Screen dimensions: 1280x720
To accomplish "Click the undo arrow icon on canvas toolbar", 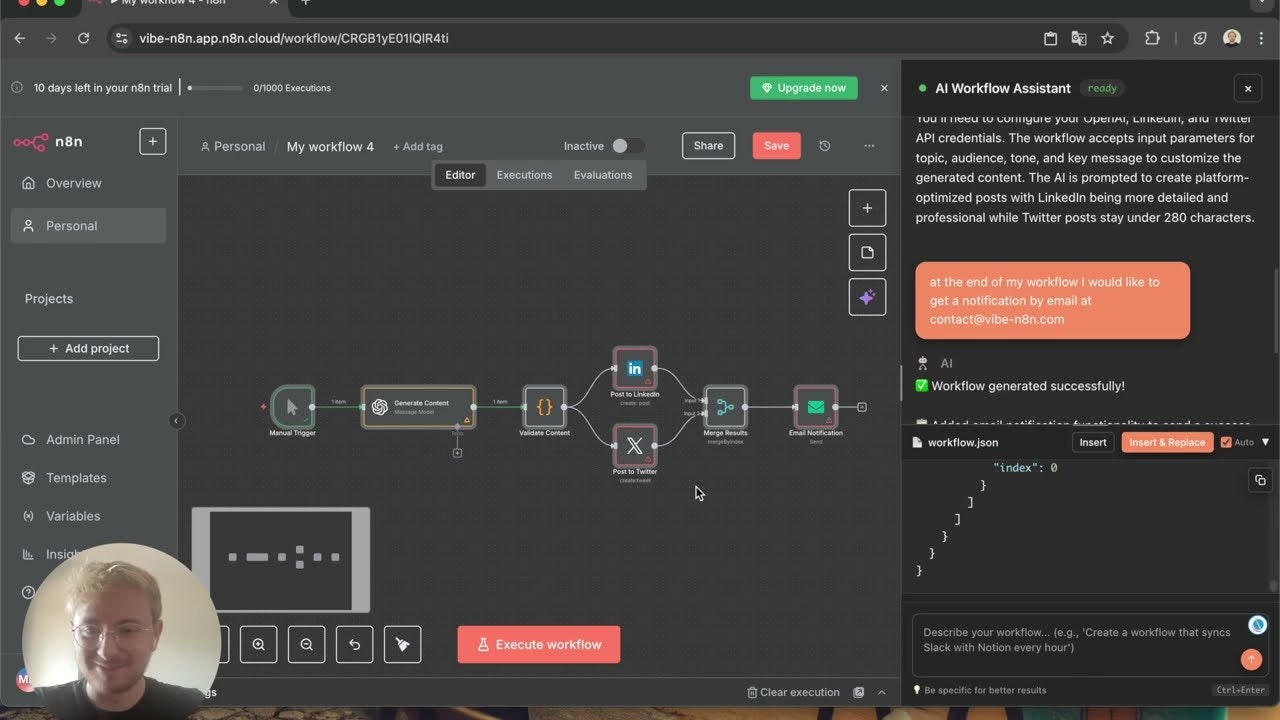I will 354,644.
